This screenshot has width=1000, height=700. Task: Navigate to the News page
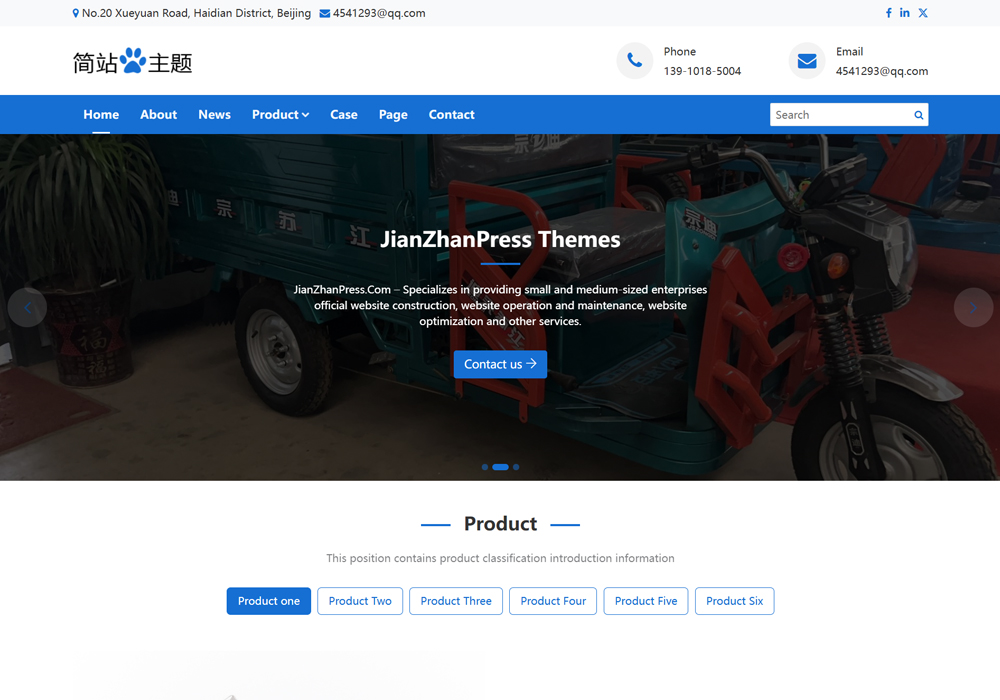[214, 115]
